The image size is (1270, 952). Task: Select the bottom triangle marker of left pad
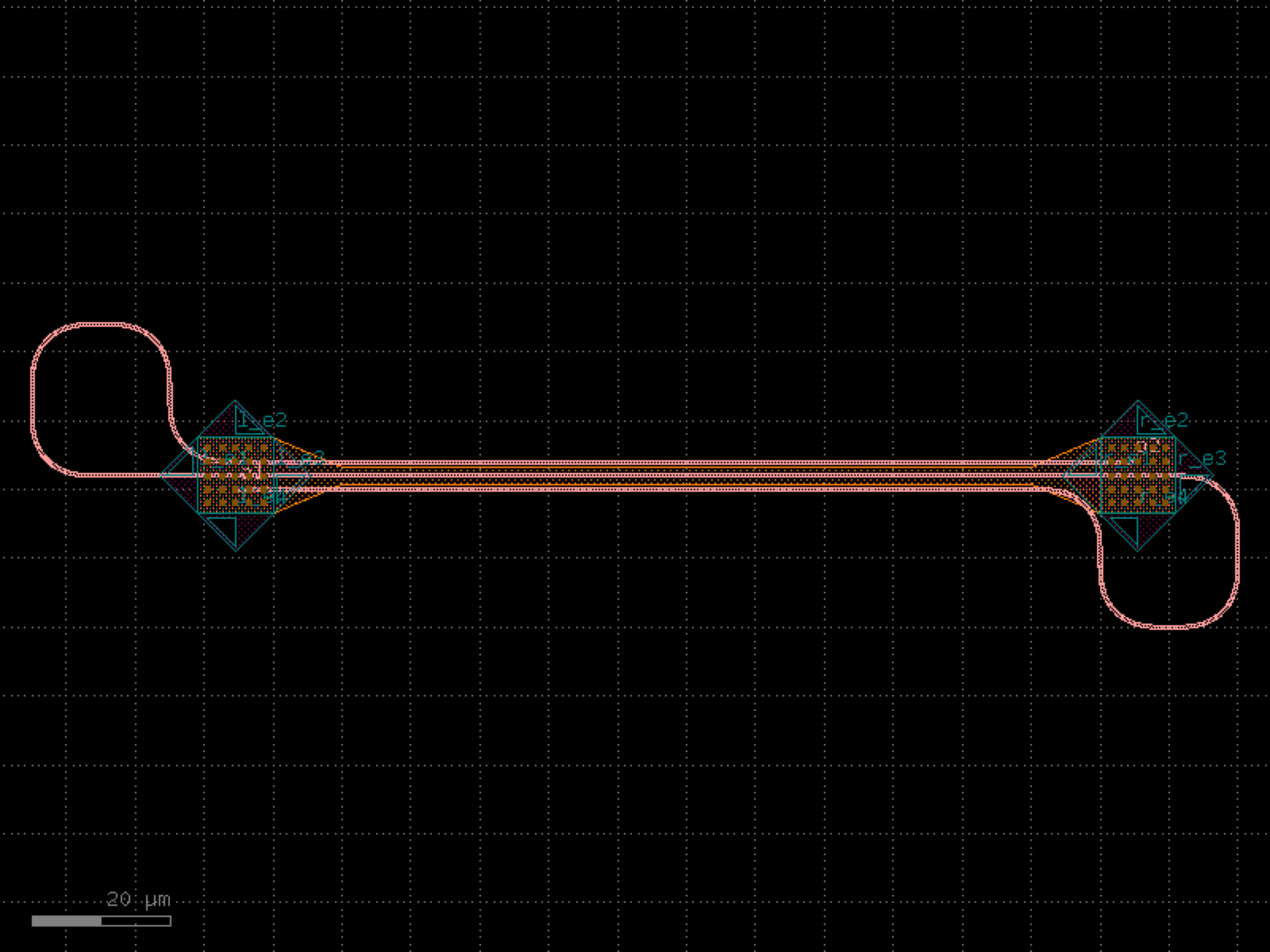(226, 527)
